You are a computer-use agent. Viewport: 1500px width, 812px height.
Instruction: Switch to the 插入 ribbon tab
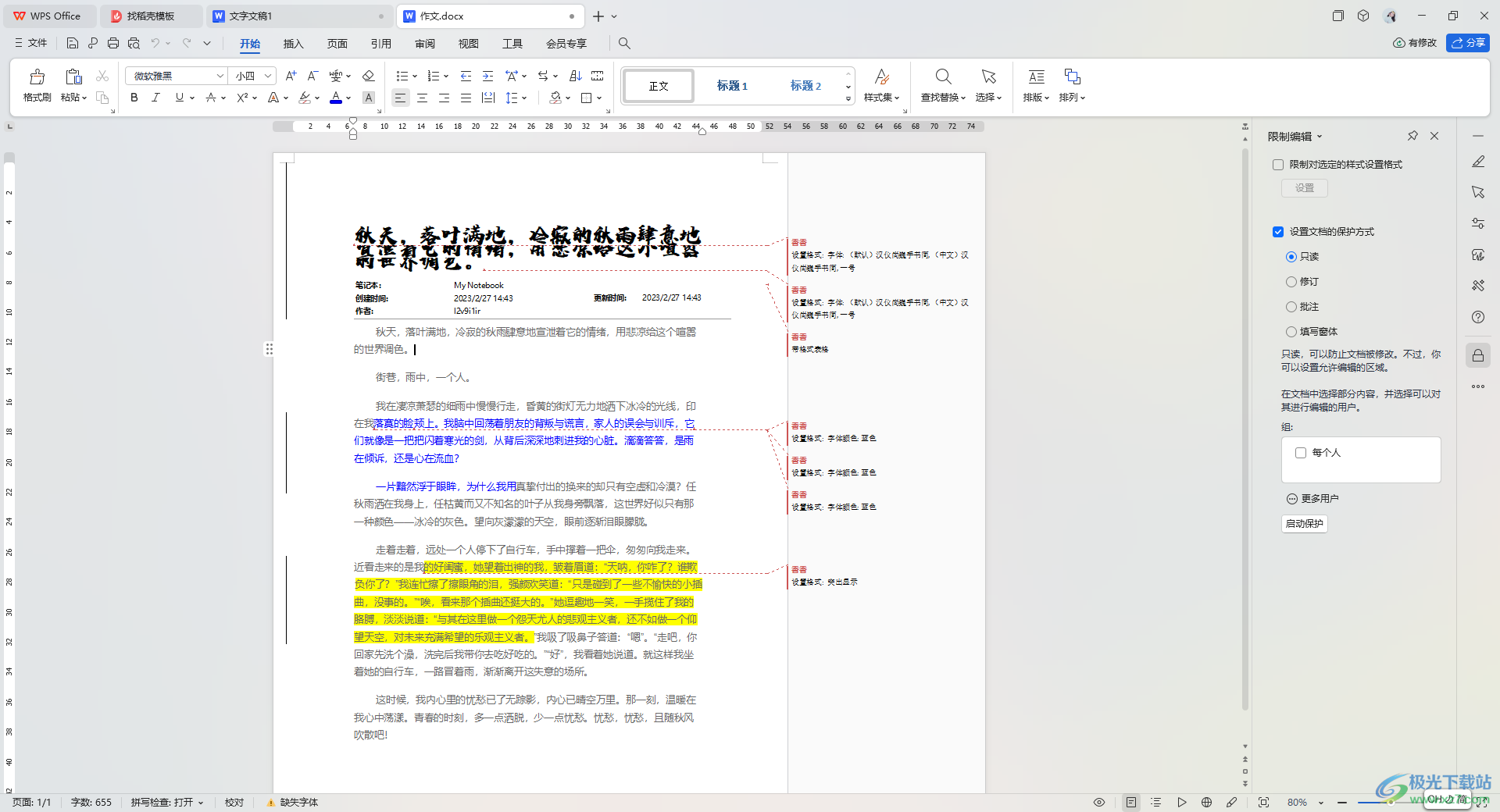coord(293,44)
